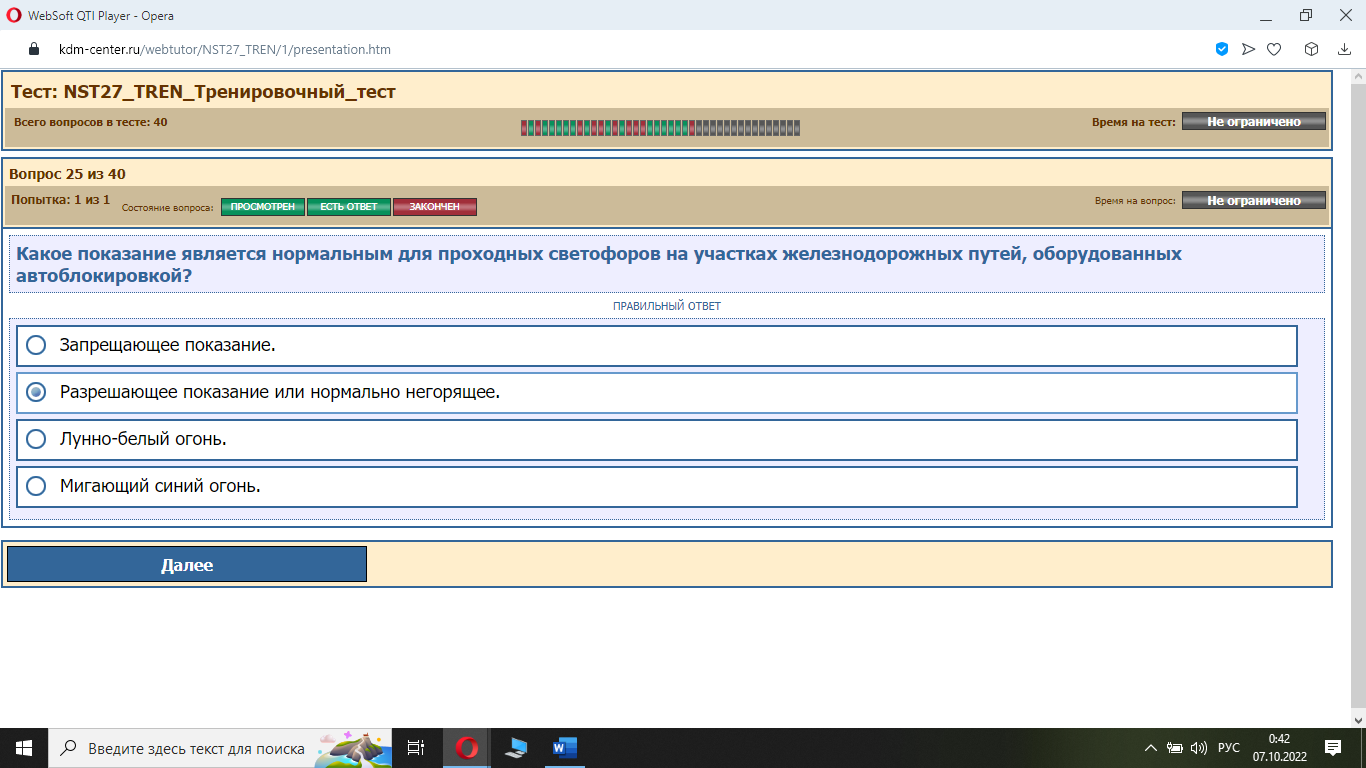Click the 'Всего вопросов в тесте: 40' text
The image size is (1366, 768).
coord(91,122)
